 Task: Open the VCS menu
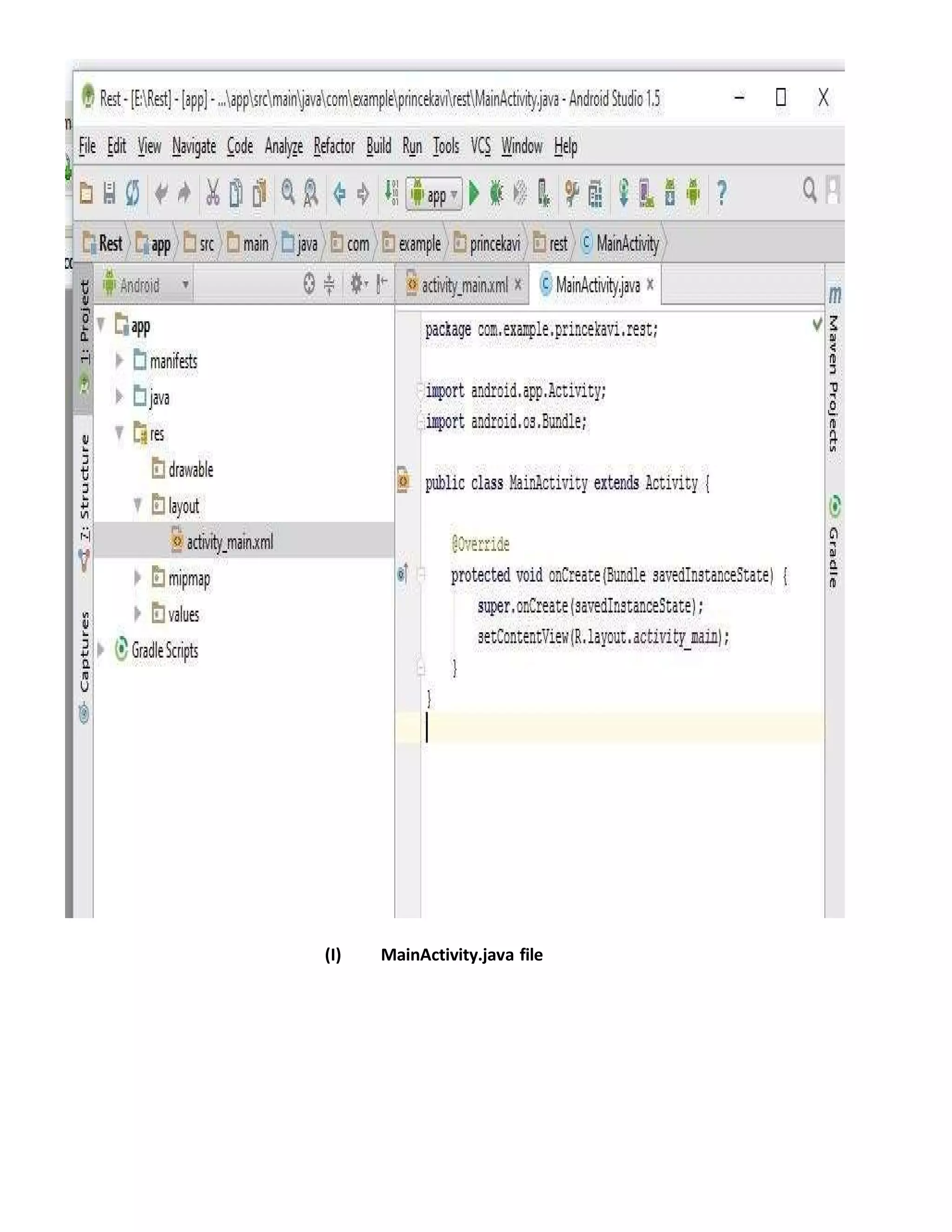pyautogui.click(x=481, y=146)
